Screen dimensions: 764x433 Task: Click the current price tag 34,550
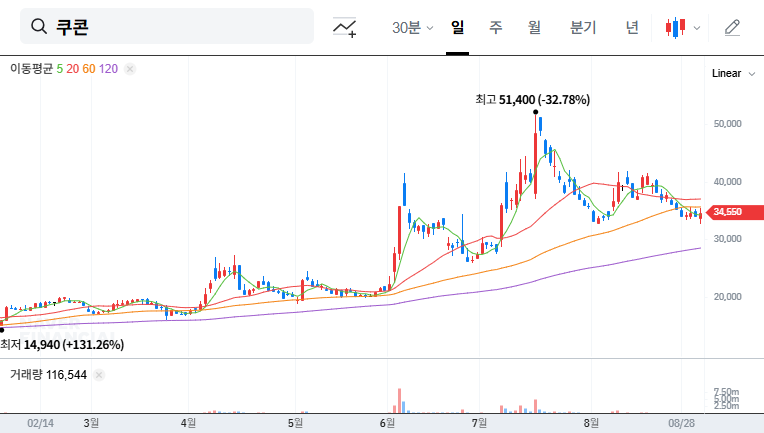click(x=735, y=212)
